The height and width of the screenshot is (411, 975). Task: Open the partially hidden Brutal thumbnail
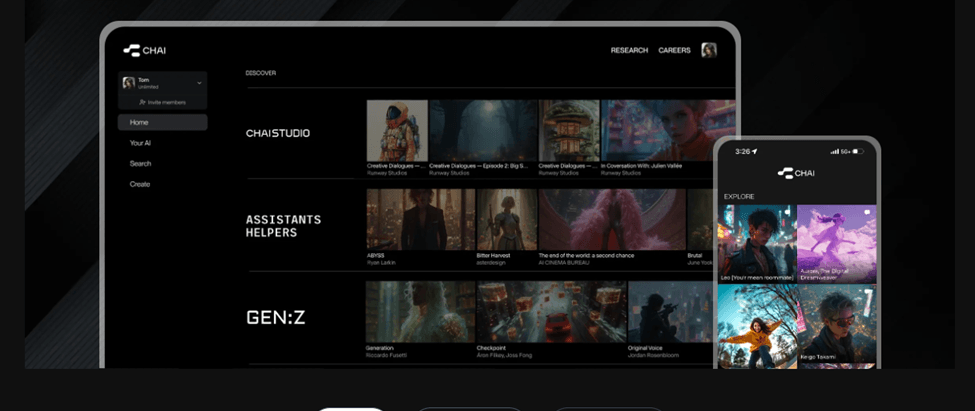[x=700, y=220]
